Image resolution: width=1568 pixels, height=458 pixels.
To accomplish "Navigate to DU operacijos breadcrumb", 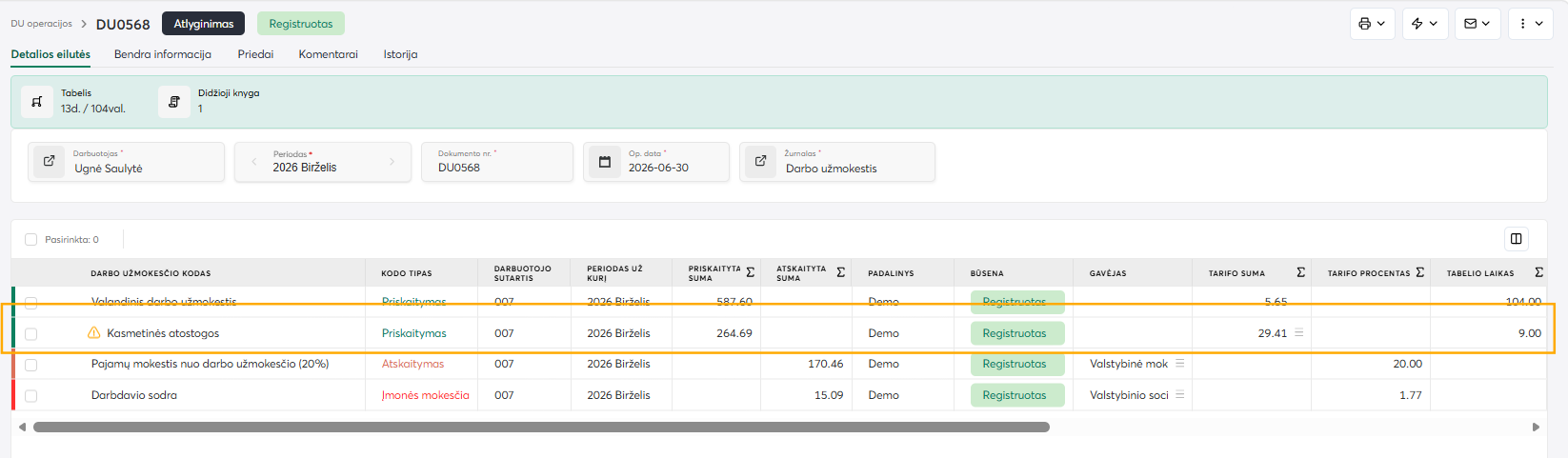I will [42, 24].
